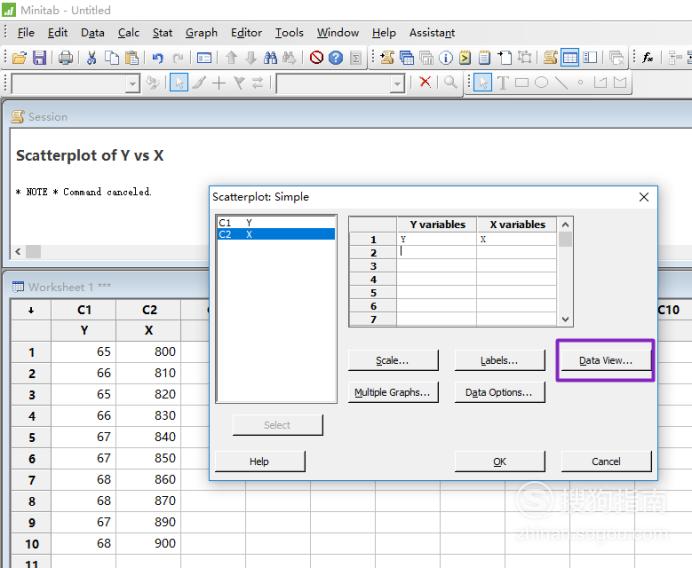The image size is (692, 568).
Task: Click the red X delete icon
Action: coord(425,82)
